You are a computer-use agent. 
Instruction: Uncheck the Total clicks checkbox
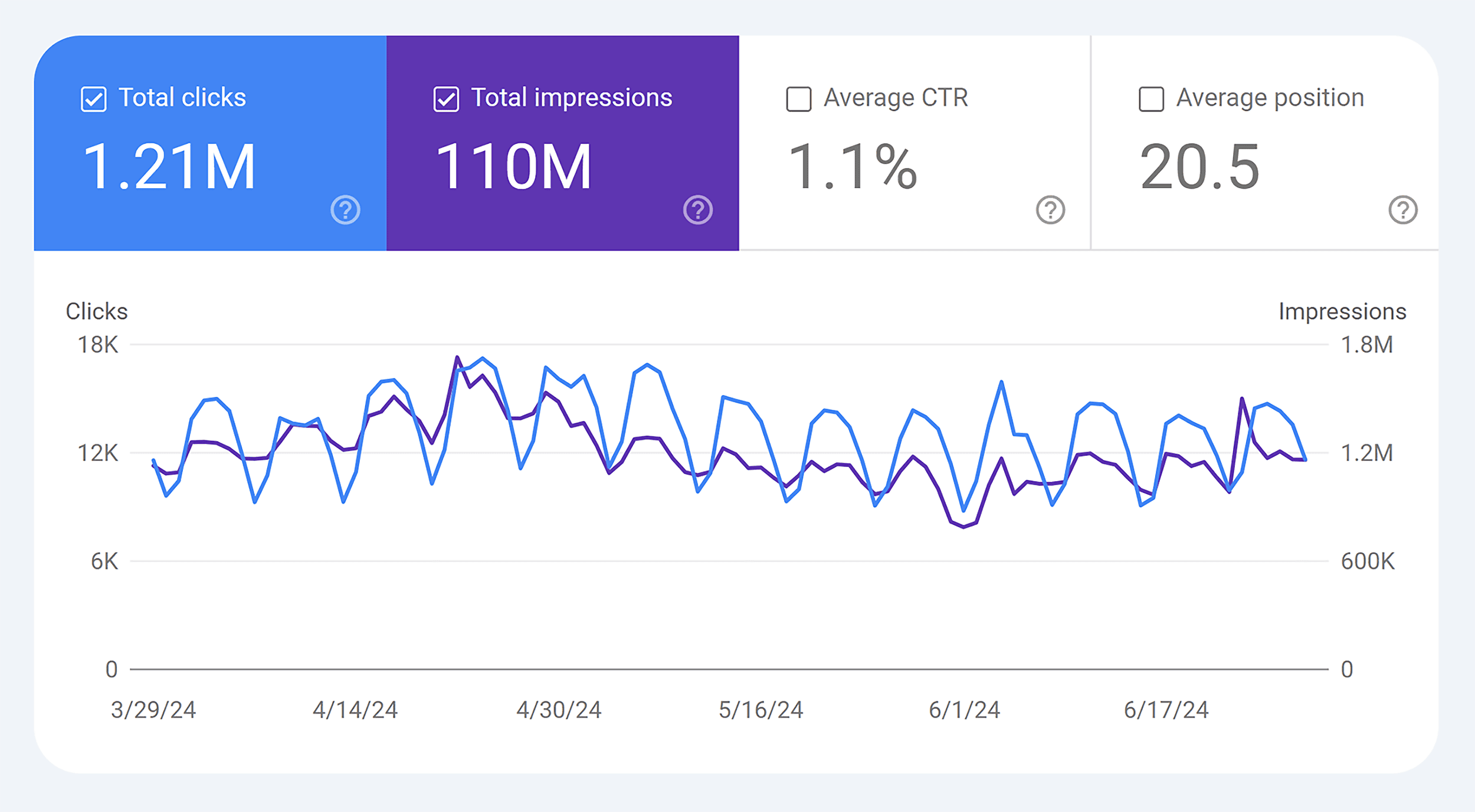point(94,97)
